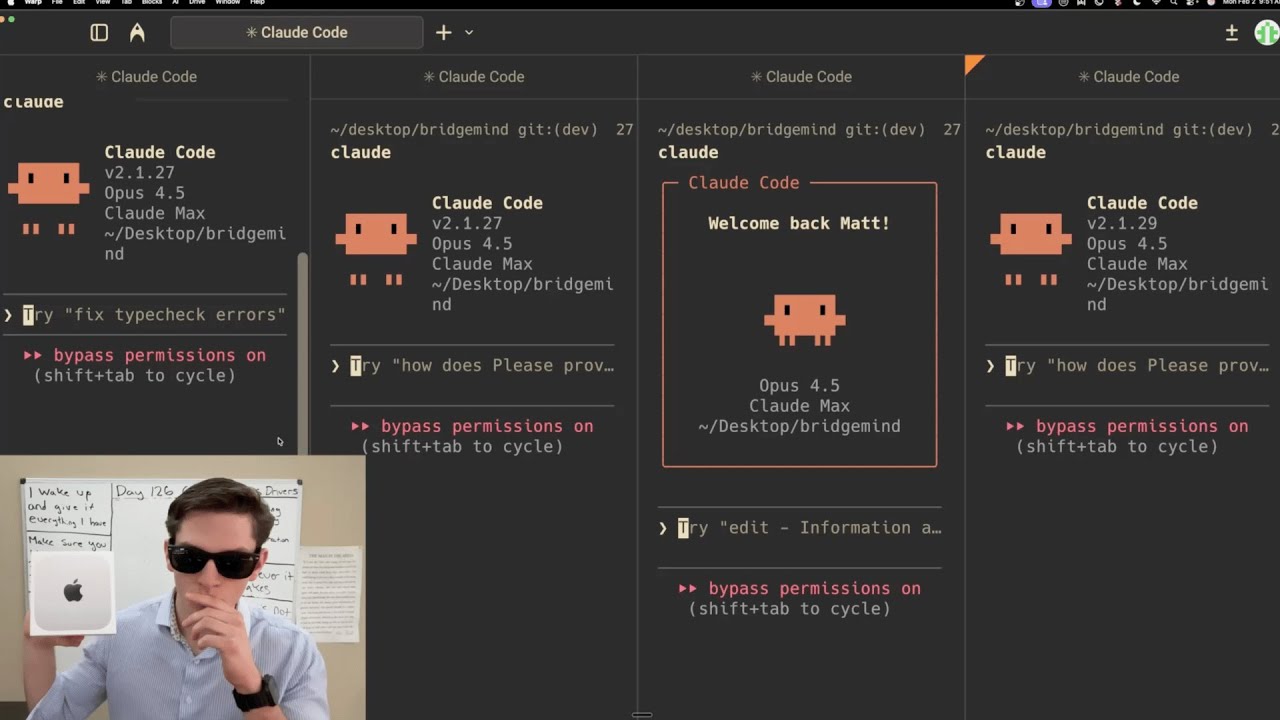Select the Claude Code tab in the tab bar
The width and height of the screenshot is (1280, 720).
(x=297, y=32)
